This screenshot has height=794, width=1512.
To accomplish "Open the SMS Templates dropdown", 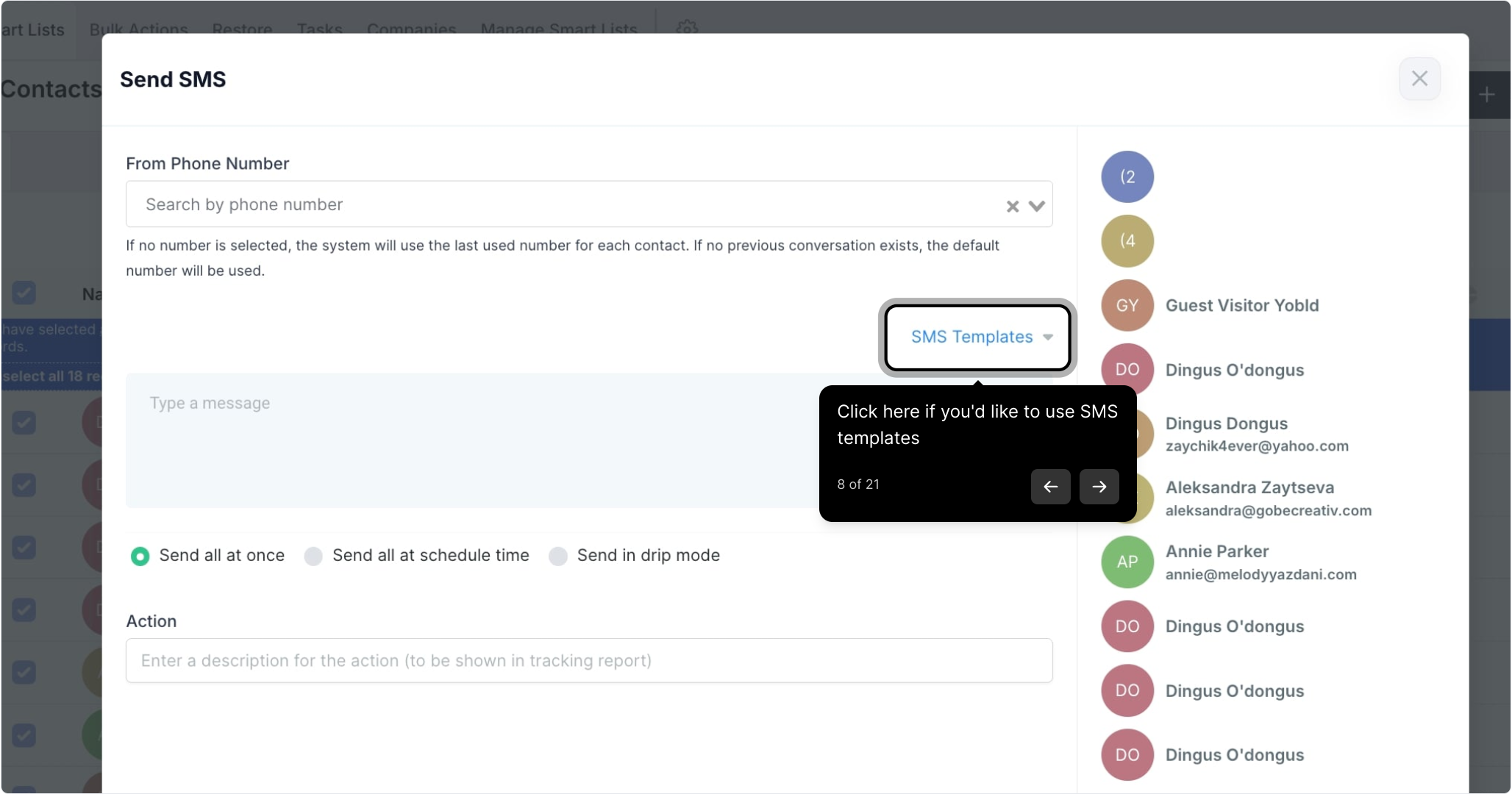I will coord(978,337).
